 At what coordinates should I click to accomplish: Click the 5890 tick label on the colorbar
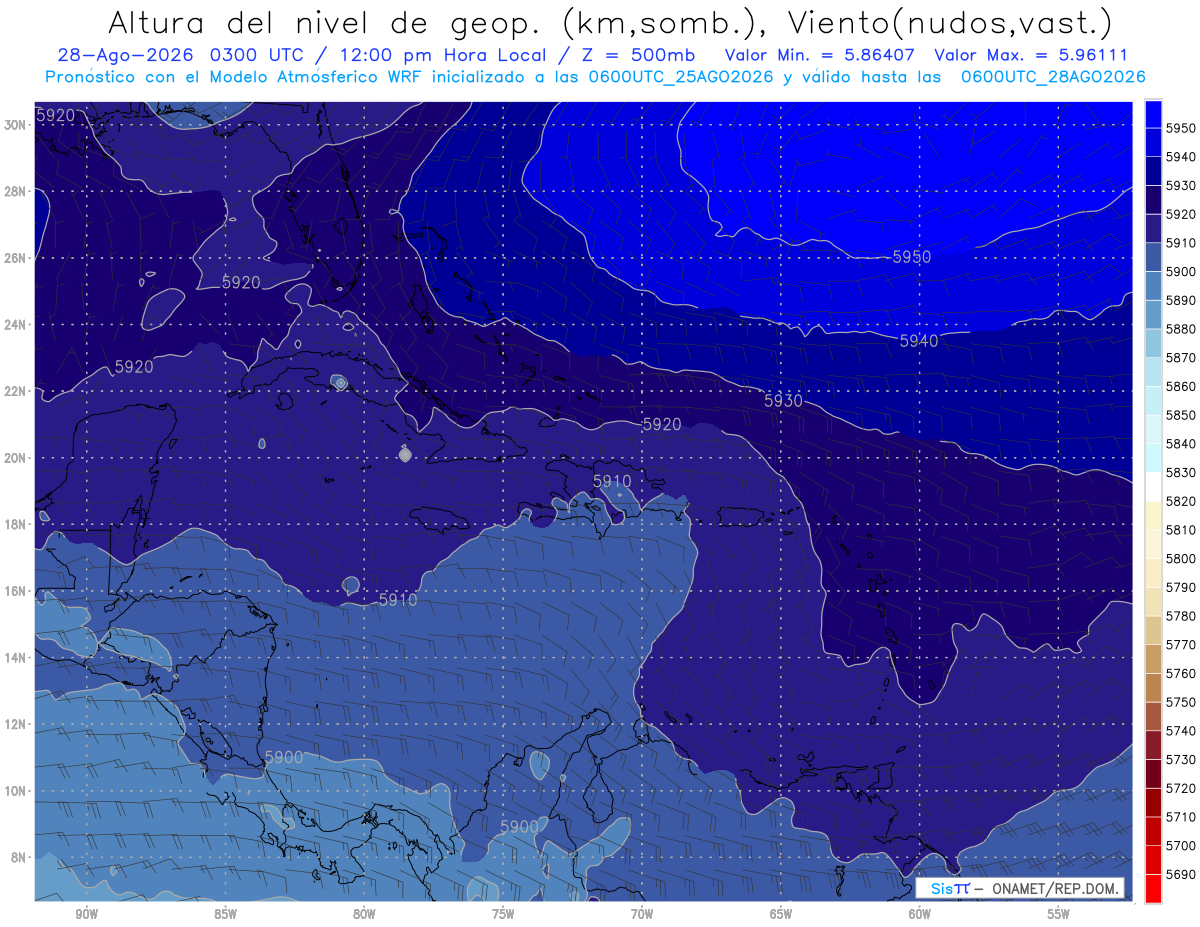click(x=1181, y=300)
